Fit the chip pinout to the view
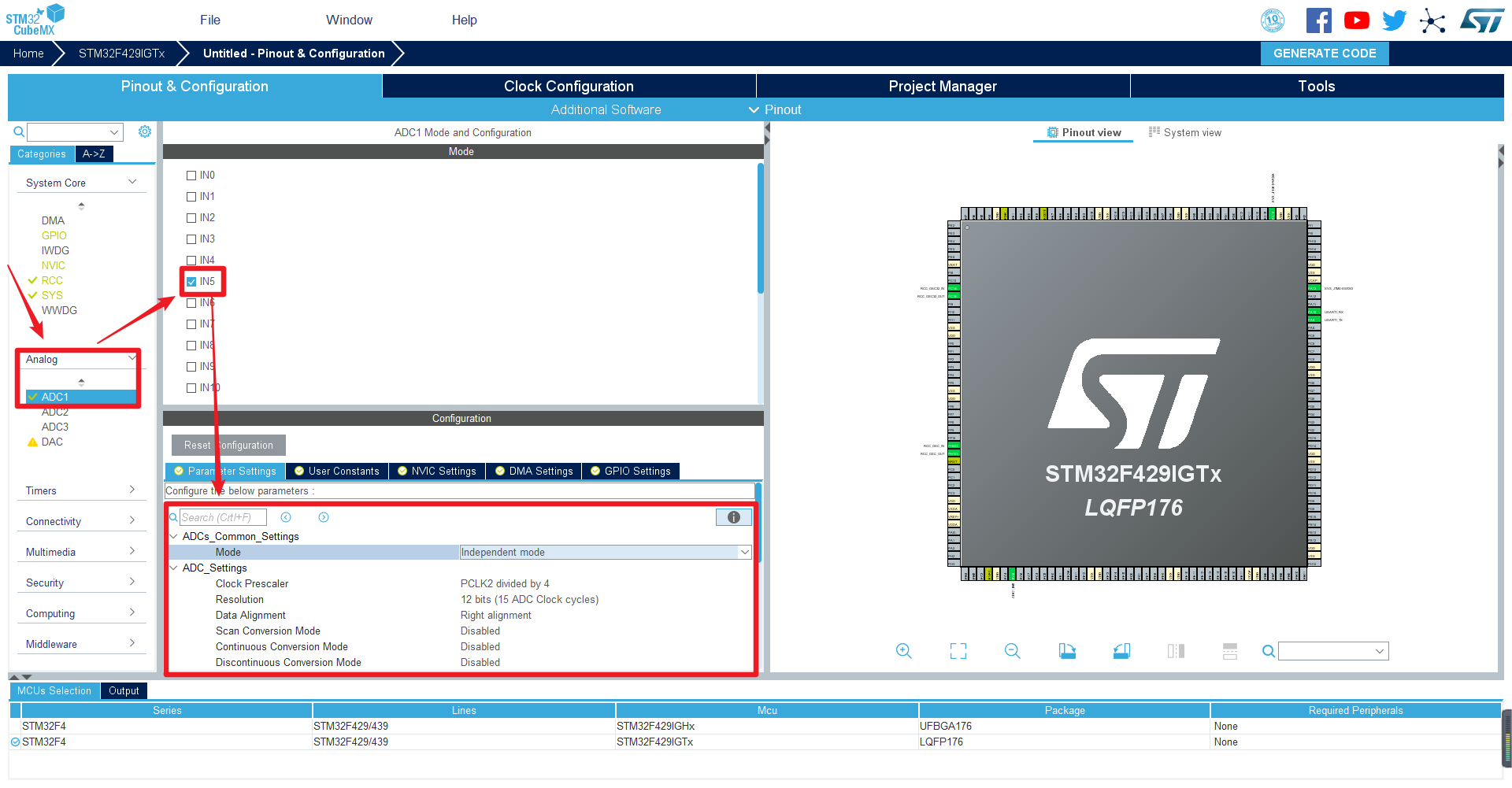 tap(958, 651)
